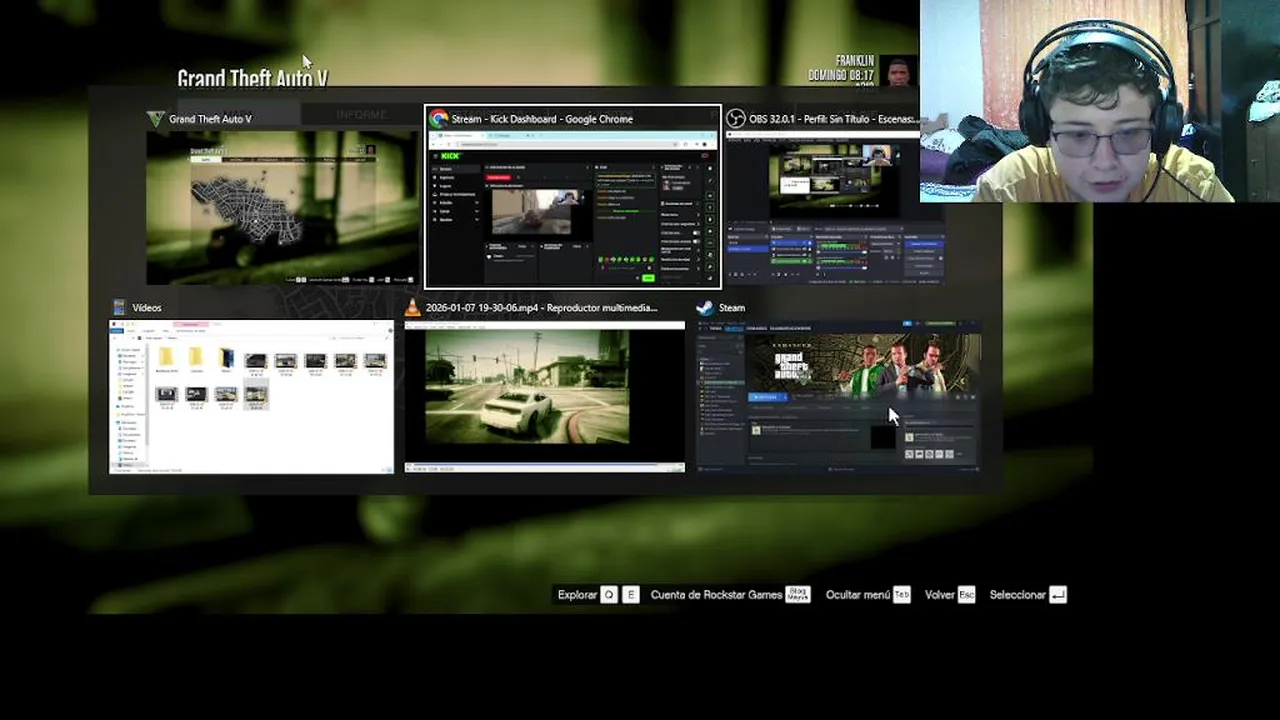Click the 'Videos' window title text
Viewport: 1280px width, 720px height.
(x=147, y=308)
